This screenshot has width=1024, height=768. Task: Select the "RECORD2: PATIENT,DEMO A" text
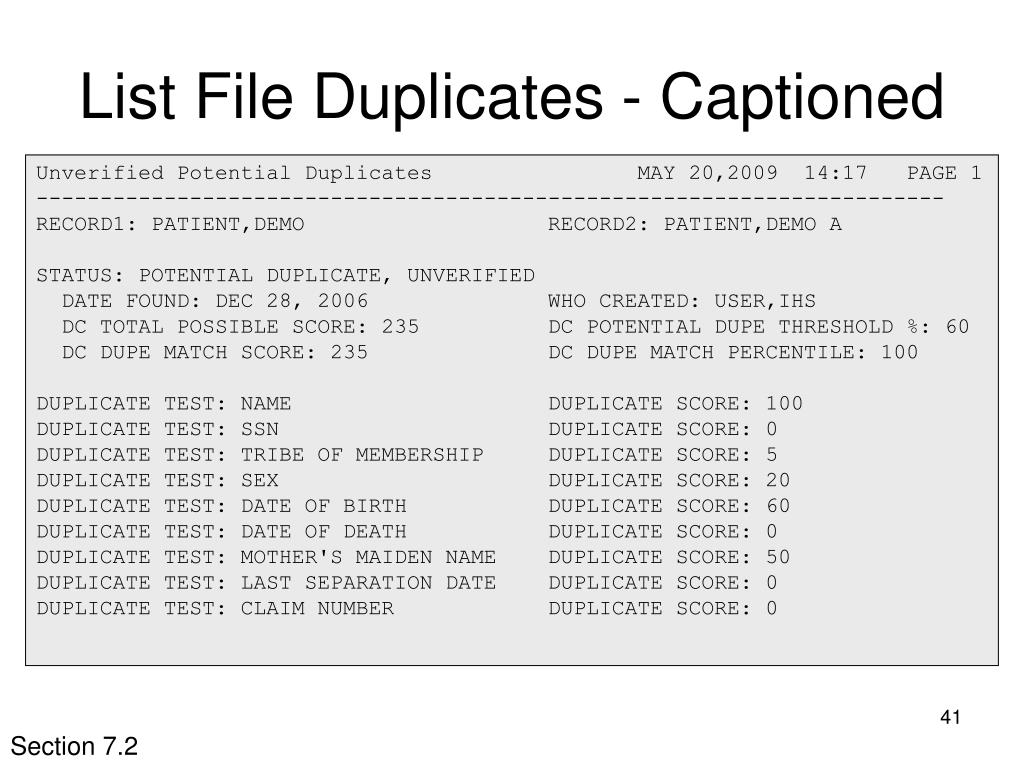695,224
